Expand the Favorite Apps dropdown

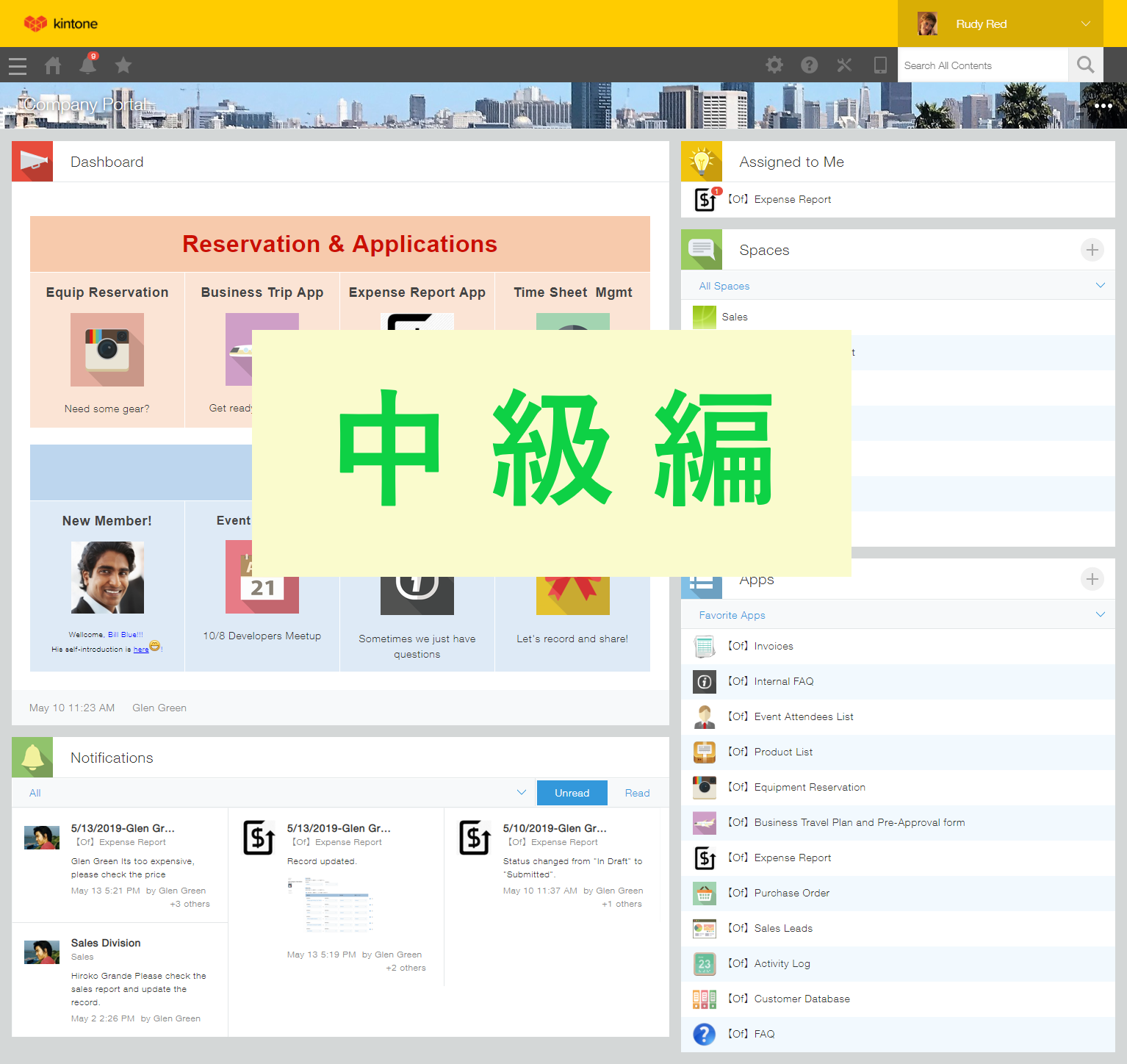(x=1100, y=615)
